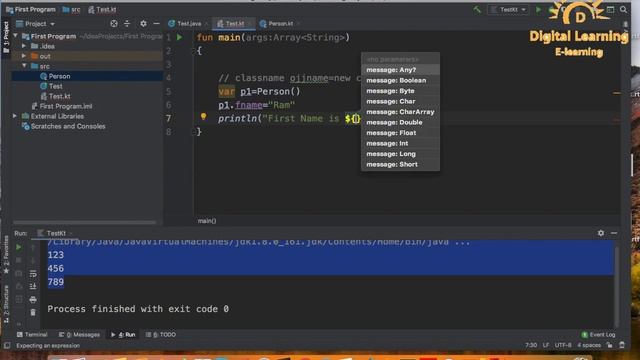
Task: Open Search Everywhere magnifier icon
Action: (623, 9)
